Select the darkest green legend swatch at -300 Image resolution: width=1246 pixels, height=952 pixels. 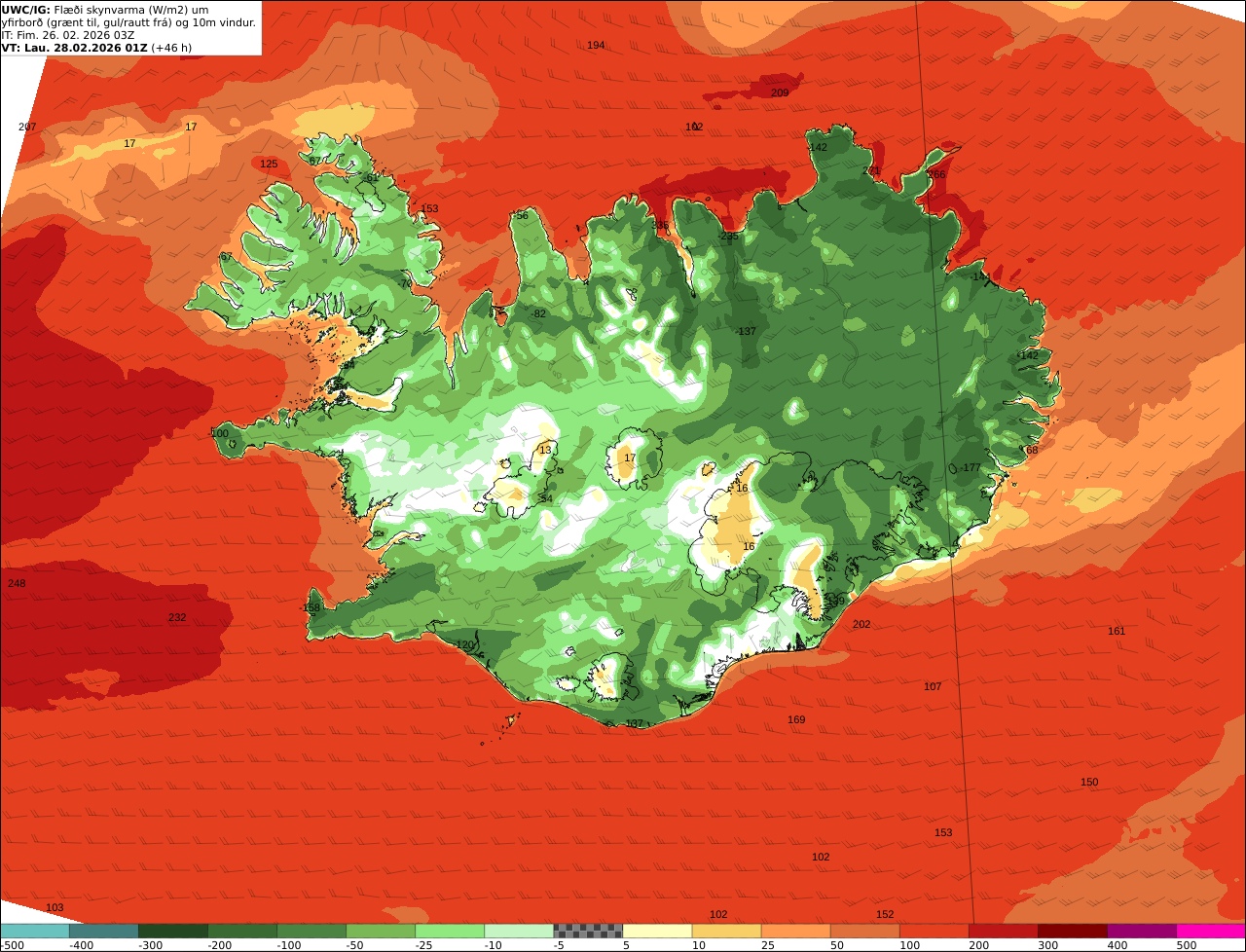tap(172, 932)
